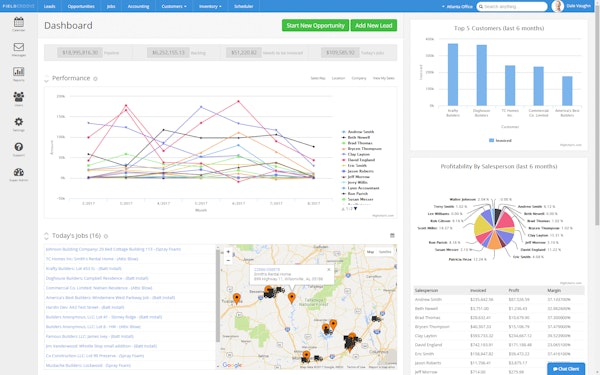Viewport: 600px width, 375px height.
Task: Open the Settings gear icon
Action: click(18, 122)
